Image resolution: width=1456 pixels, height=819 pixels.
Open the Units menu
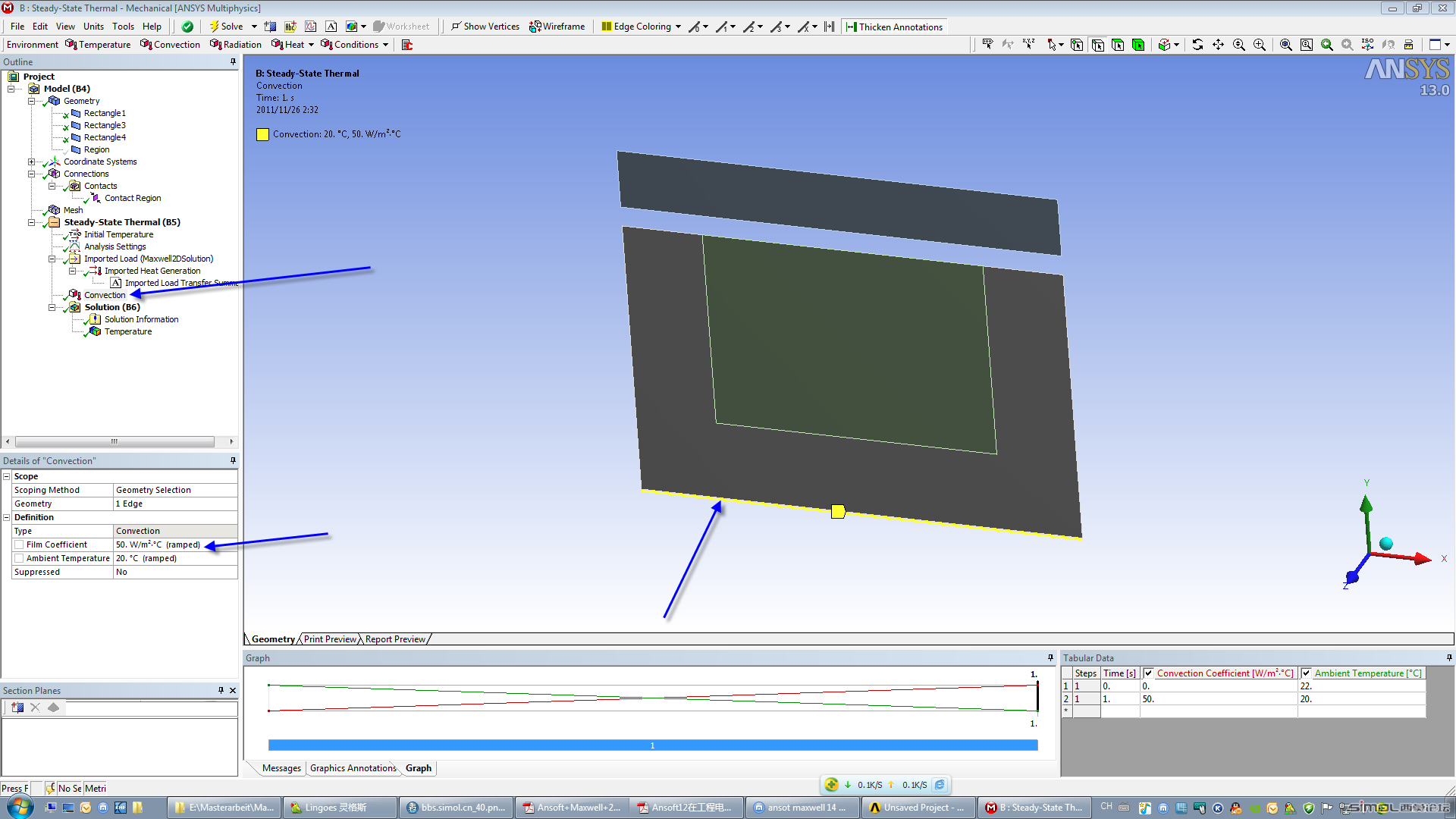(x=93, y=27)
